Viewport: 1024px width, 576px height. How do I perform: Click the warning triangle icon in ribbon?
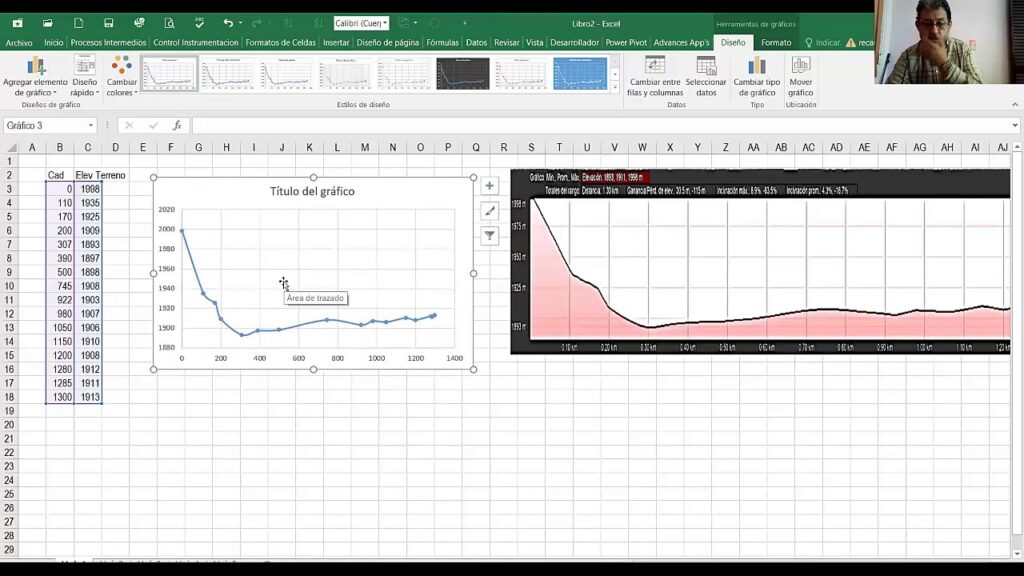pyautogui.click(x=850, y=42)
